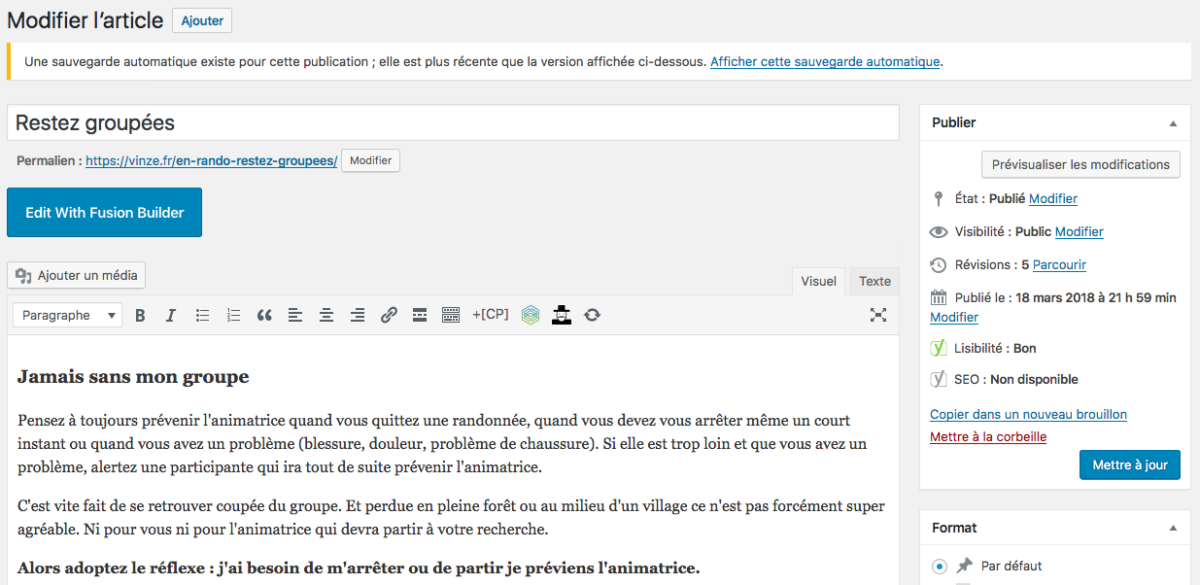Image resolution: width=1200 pixels, height=585 pixels.
Task: Insert a blockquote
Action: click(x=264, y=315)
